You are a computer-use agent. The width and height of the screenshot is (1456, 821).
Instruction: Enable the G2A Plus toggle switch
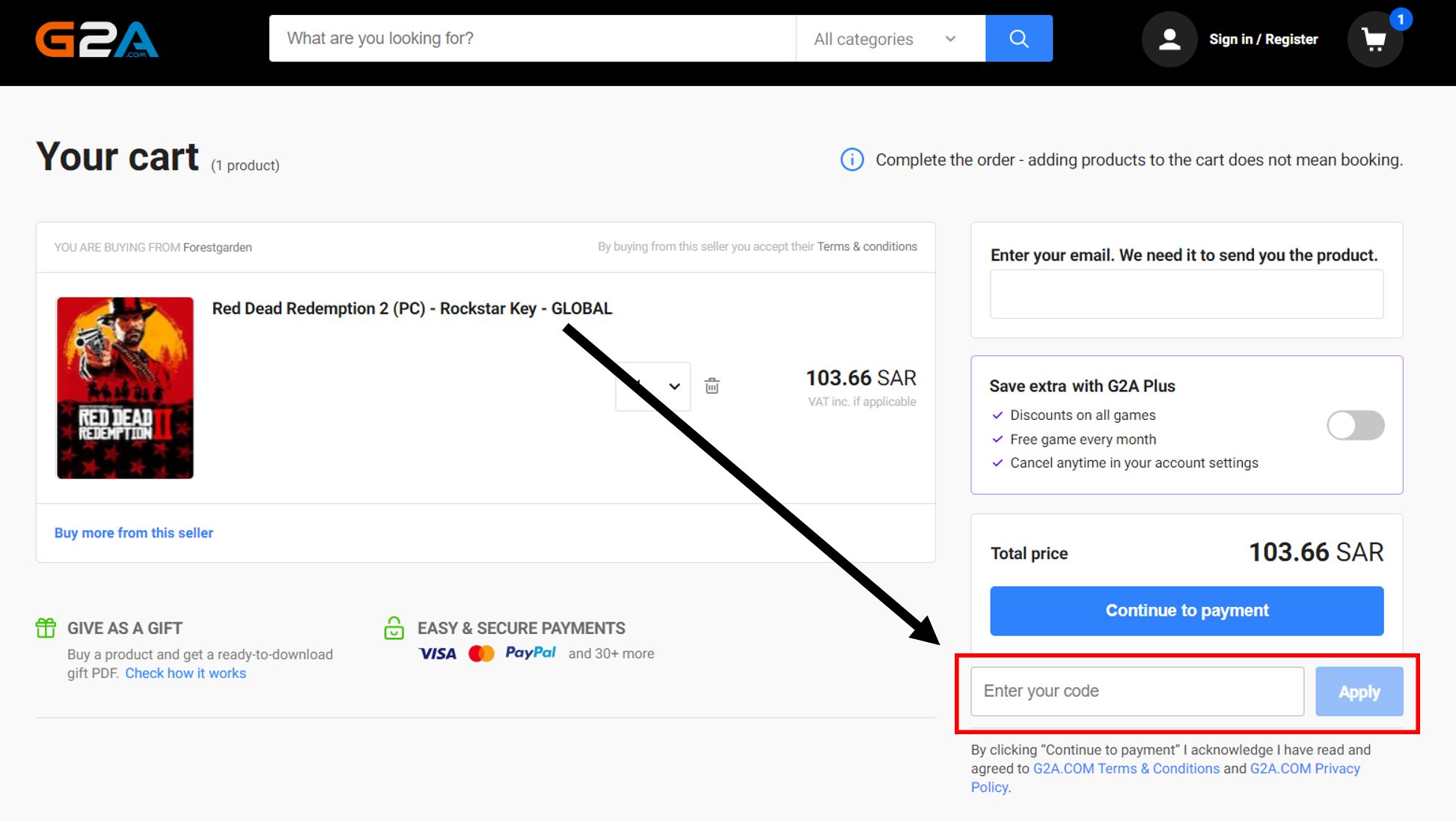(1355, 425)
